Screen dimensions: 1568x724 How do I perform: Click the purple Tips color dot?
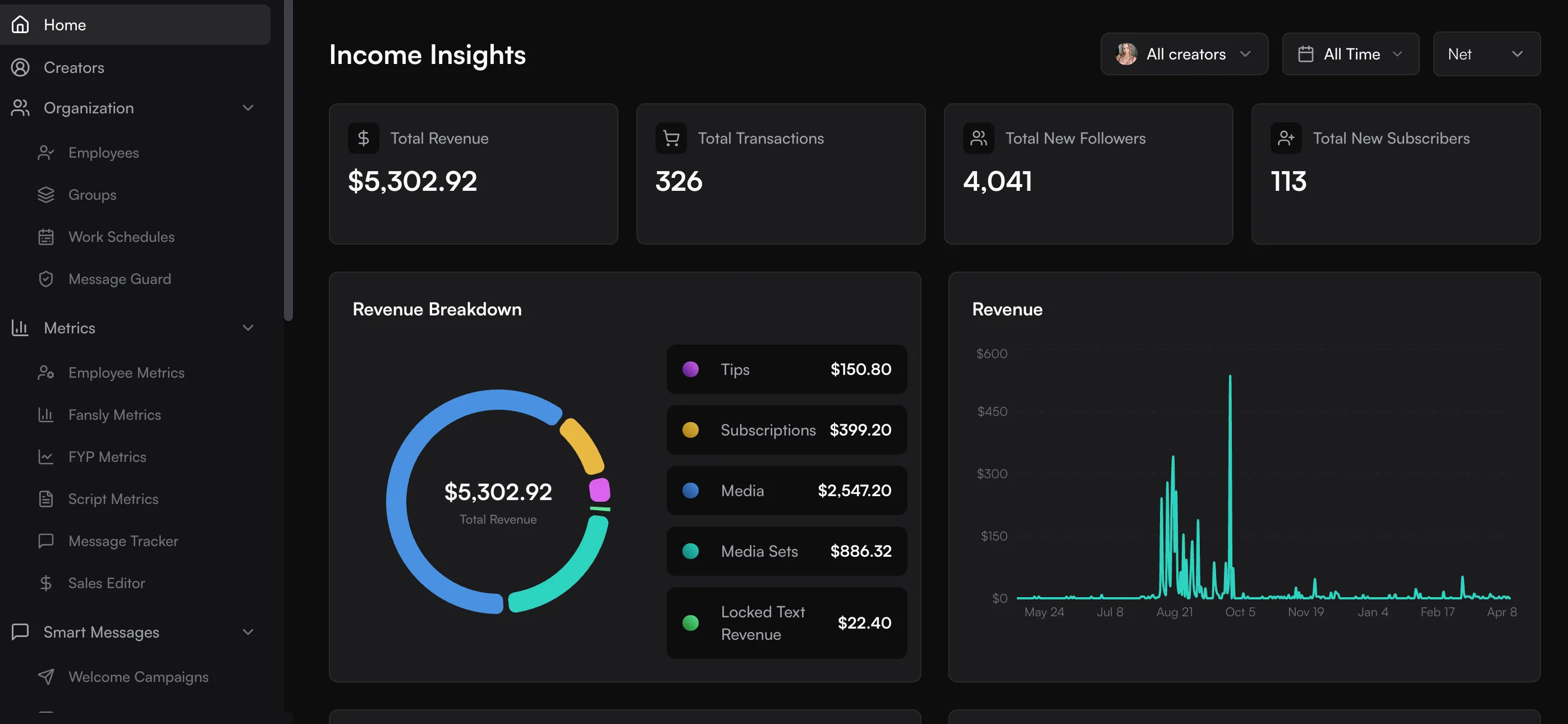click(x=690, y=369)
